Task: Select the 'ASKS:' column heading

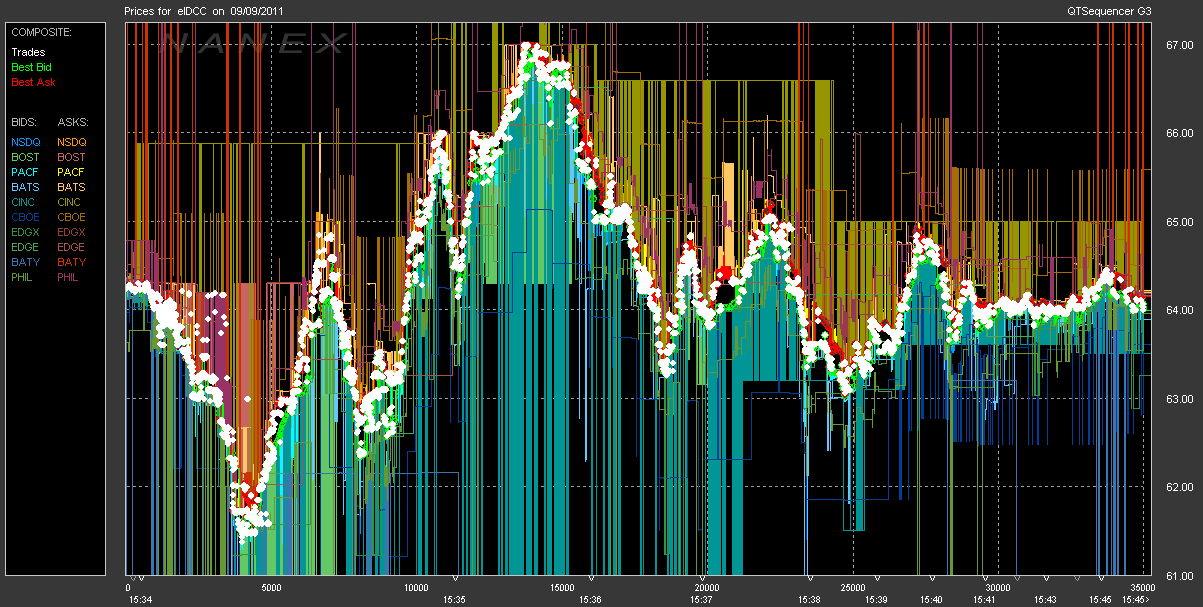Action: (73, 122)
